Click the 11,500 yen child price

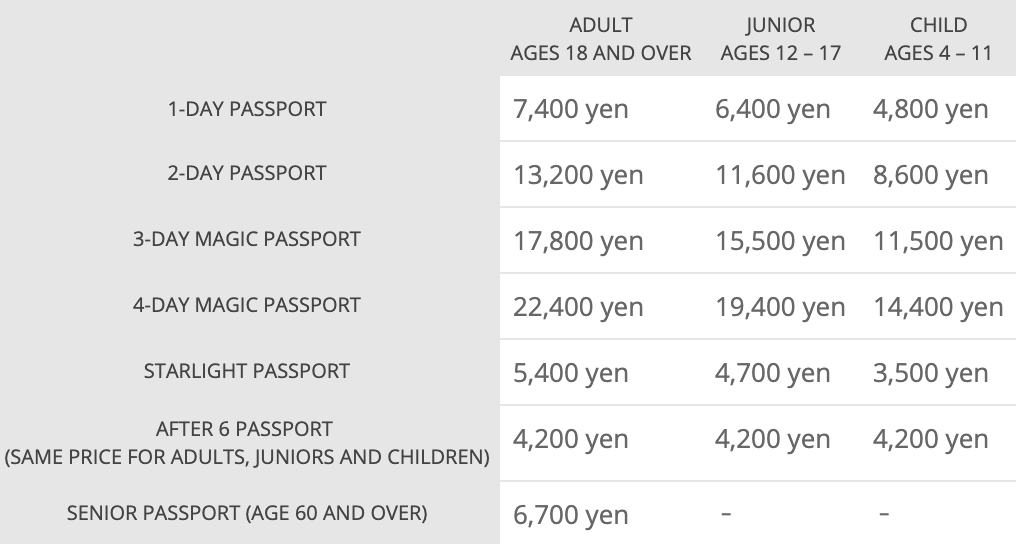tap(937, 241)
